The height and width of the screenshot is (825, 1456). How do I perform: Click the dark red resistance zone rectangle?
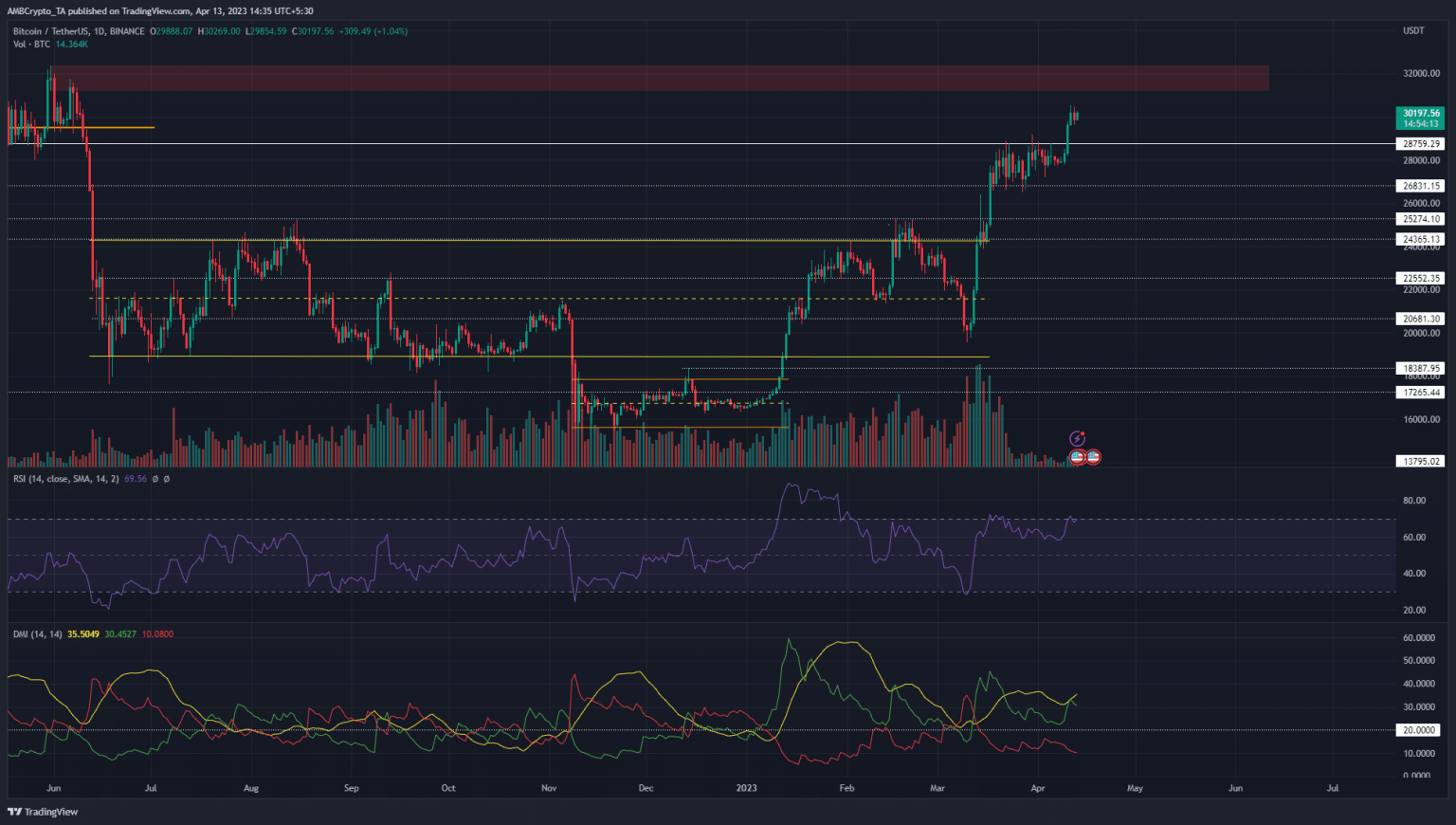664,78
